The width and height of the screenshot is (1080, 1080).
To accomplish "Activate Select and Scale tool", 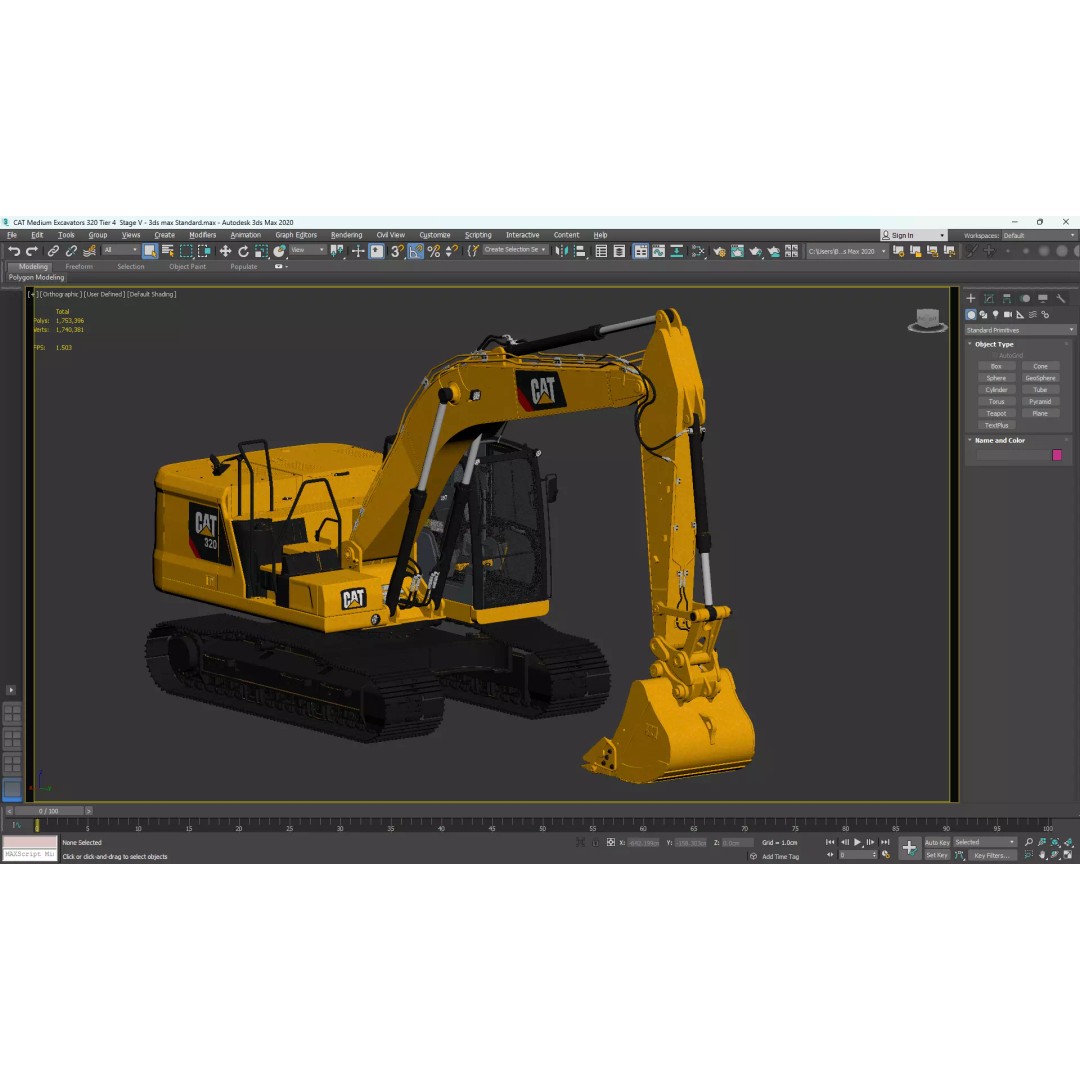I will (261, 251).
